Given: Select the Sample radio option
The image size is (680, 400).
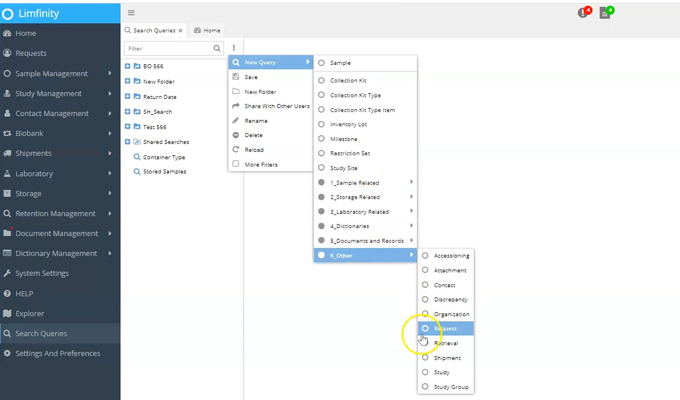Looking at the screenshot, I should point(321,63).
